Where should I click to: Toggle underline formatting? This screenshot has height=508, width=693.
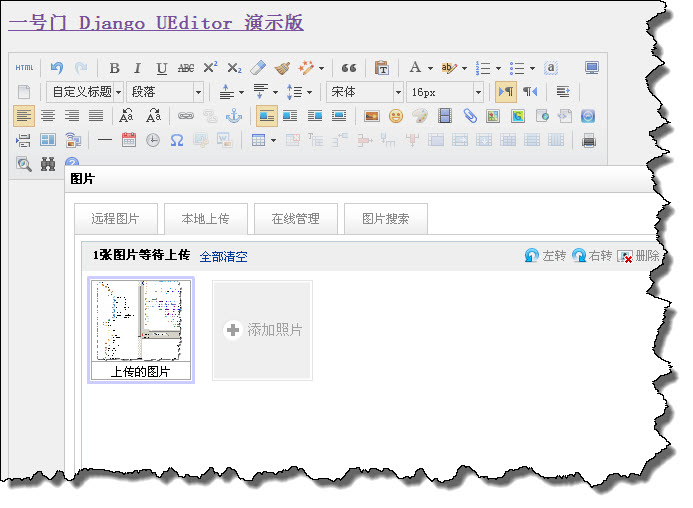[162, 68]
